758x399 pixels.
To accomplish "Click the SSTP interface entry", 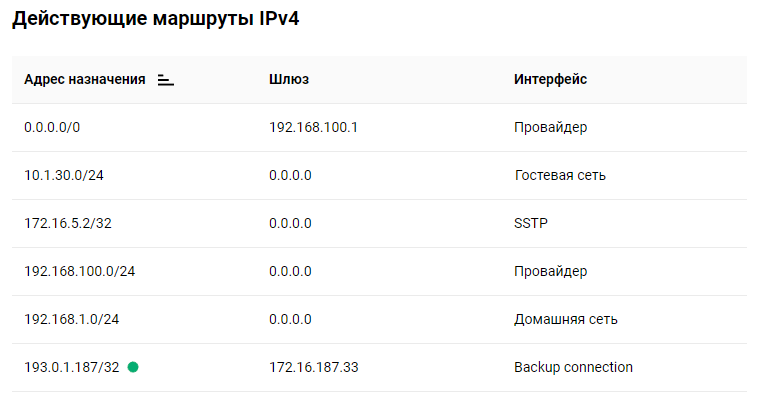I will pos(531,223).
